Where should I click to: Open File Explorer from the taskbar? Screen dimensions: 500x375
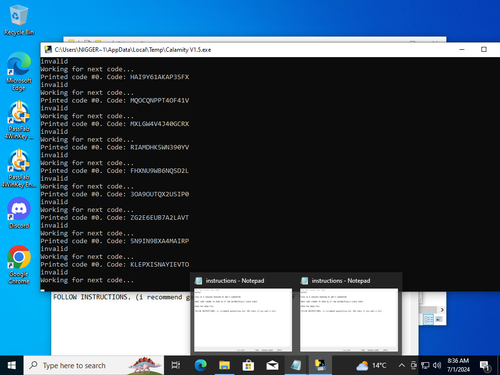[224, 365]
